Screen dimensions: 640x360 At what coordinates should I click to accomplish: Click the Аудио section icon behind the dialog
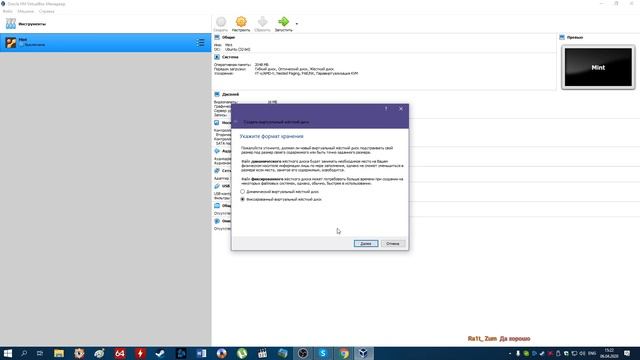click(217, 151)
